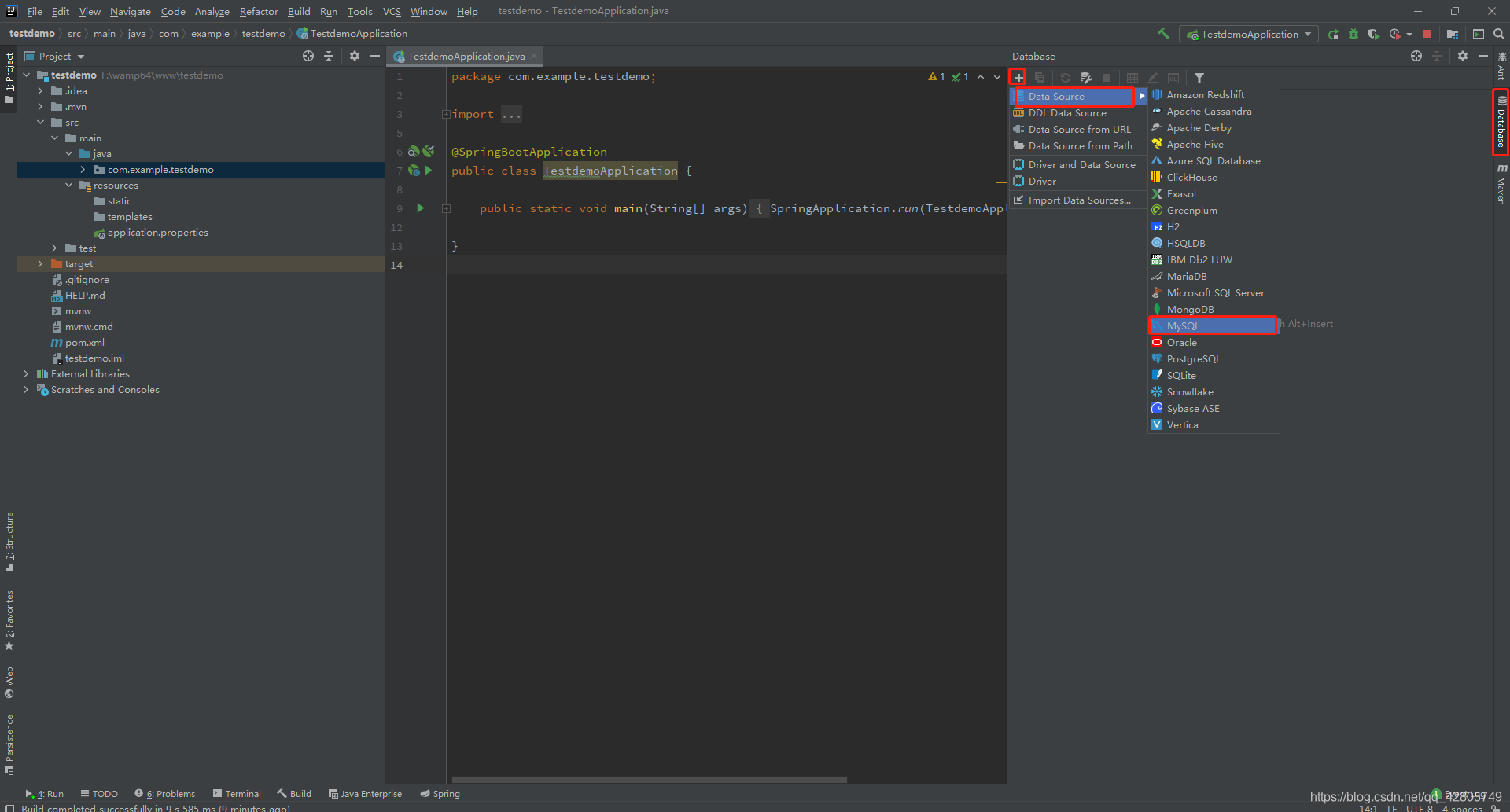
Task: Toggle the Web tool window stripe button
Action: click(9, 682)
